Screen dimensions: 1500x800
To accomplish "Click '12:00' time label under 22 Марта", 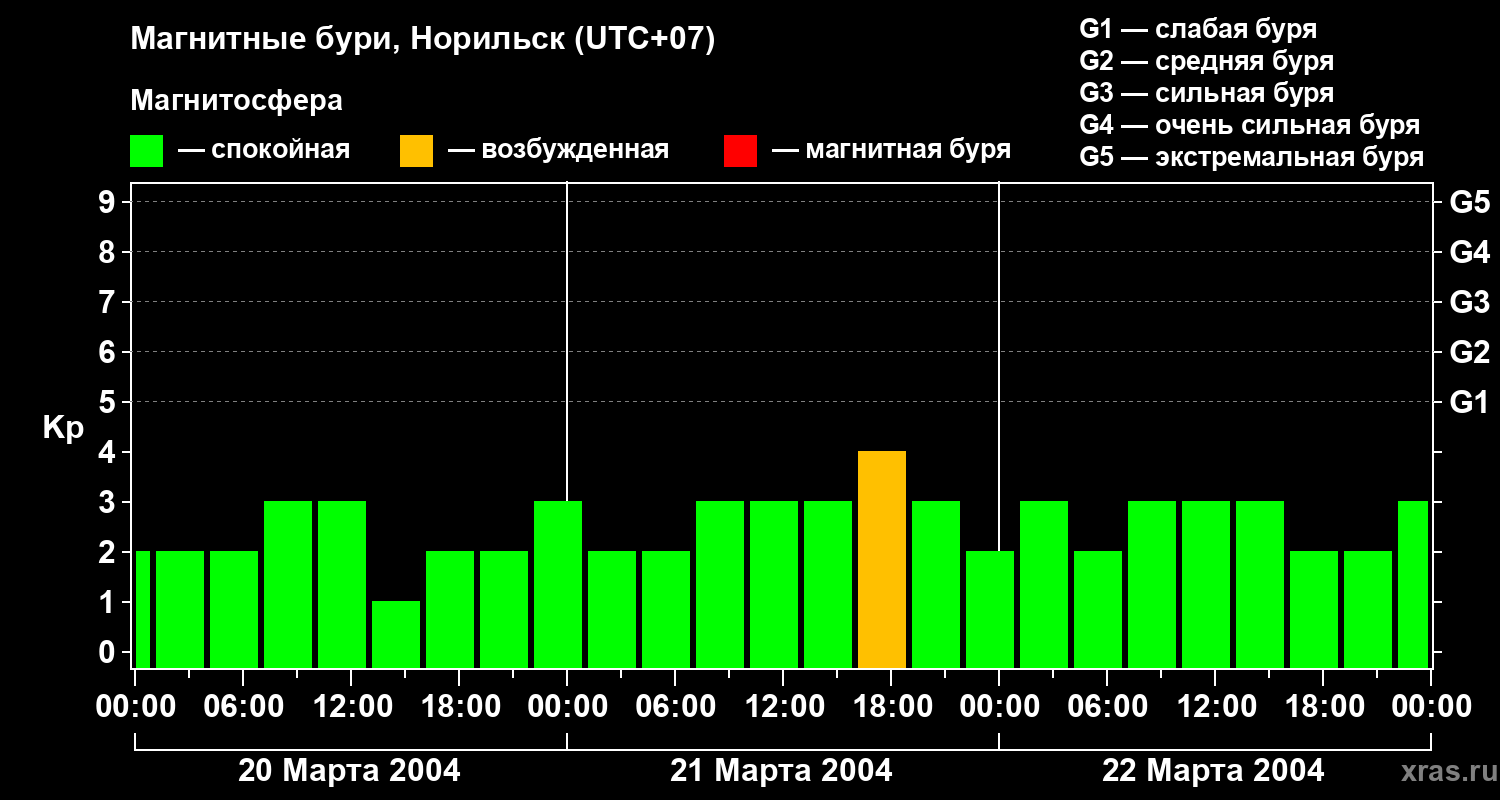I will pos(1215,706).
